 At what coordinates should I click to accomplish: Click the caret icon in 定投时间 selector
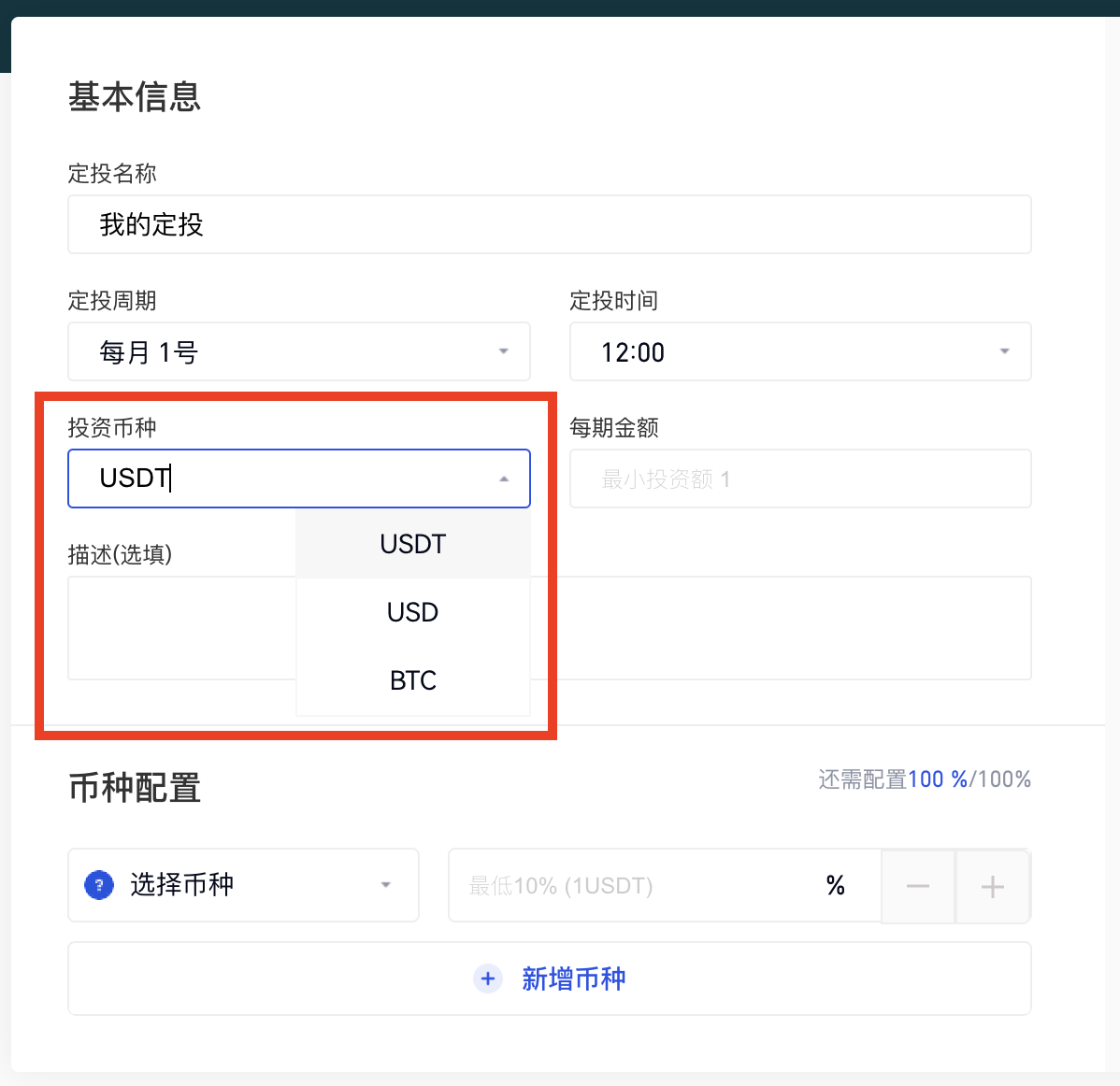tap(1004, 351)
